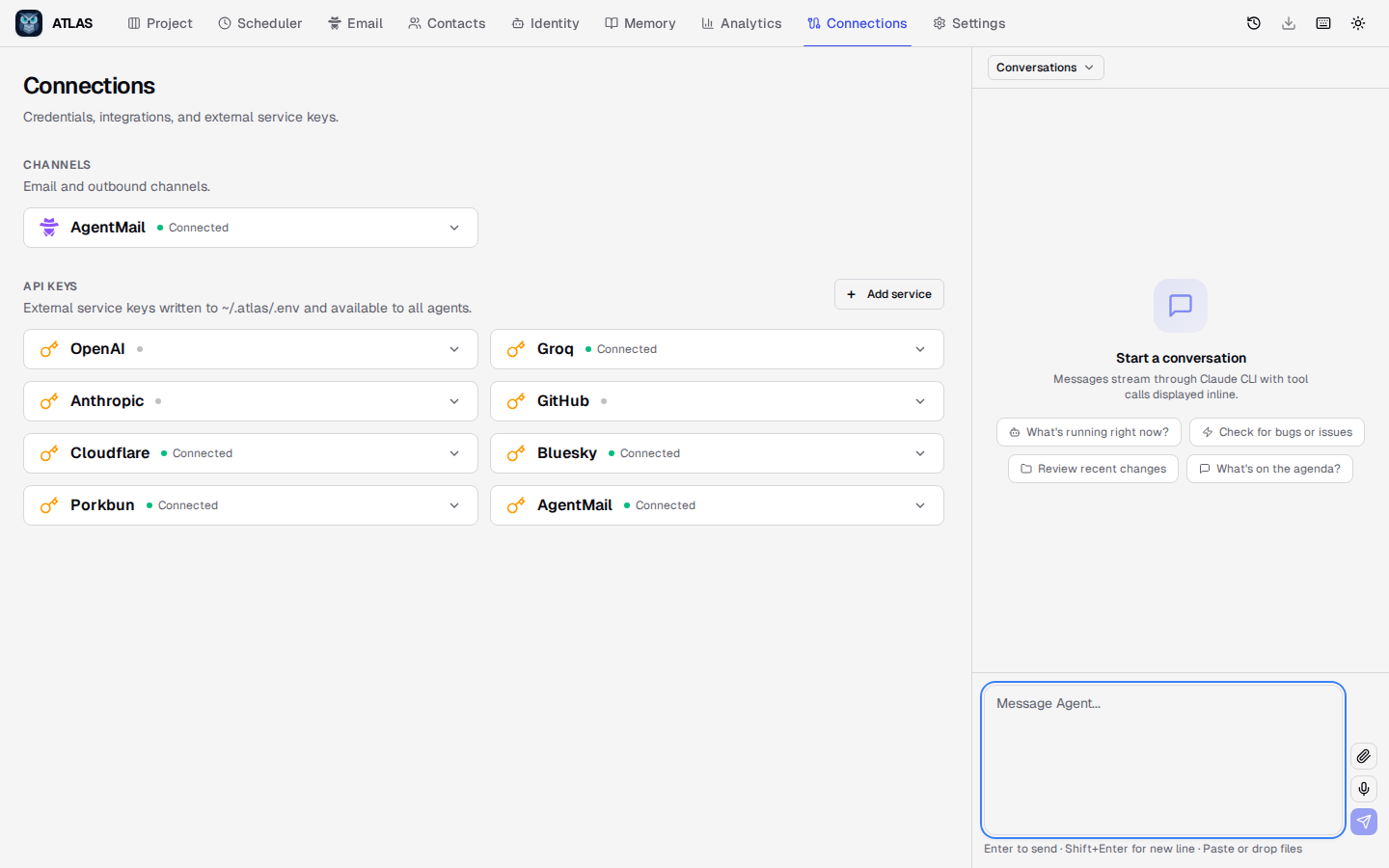
Task: Activate the microphone voice input icon
Action: click(1364, 789)
